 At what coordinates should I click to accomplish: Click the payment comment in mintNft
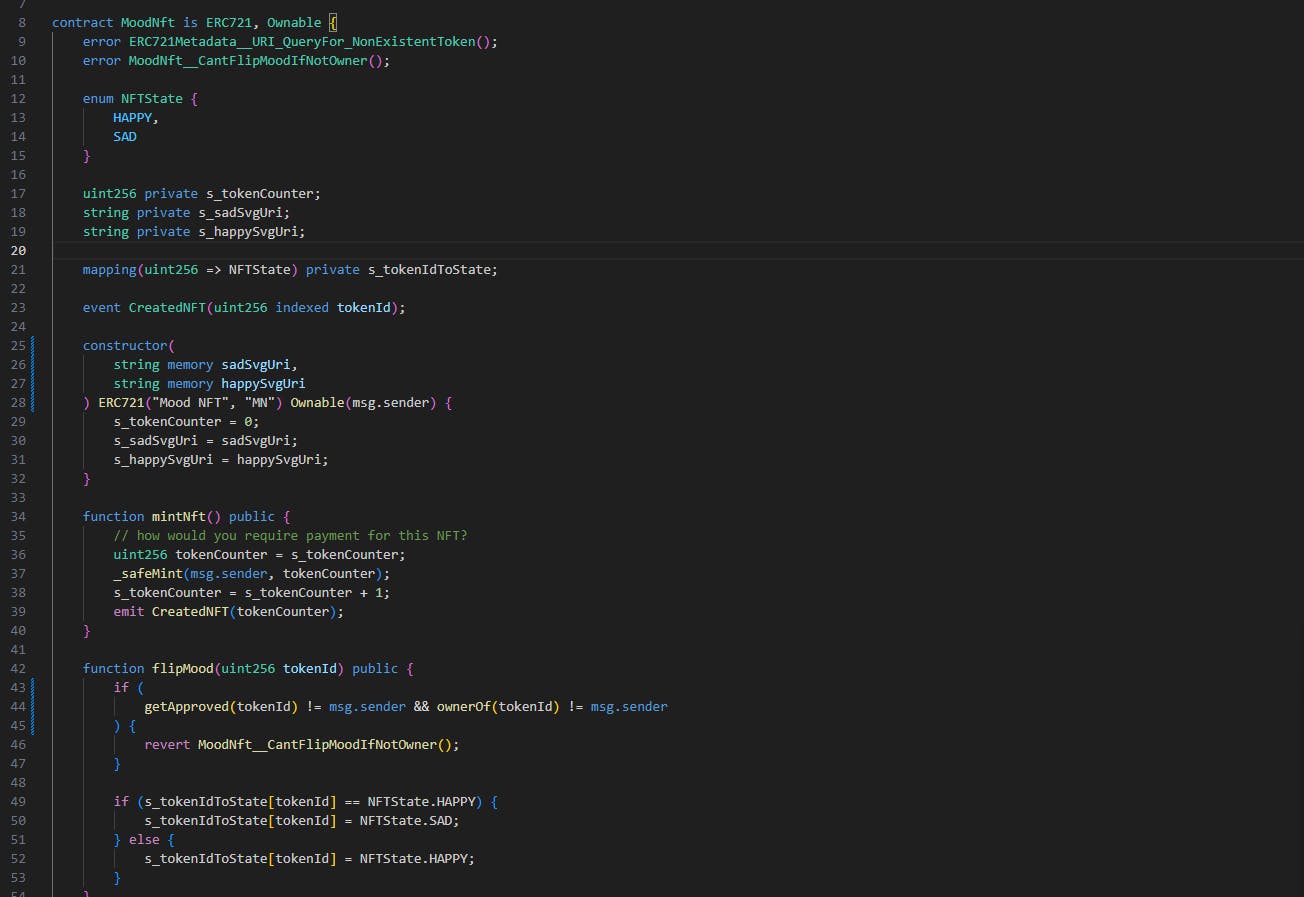coord(290,535)
